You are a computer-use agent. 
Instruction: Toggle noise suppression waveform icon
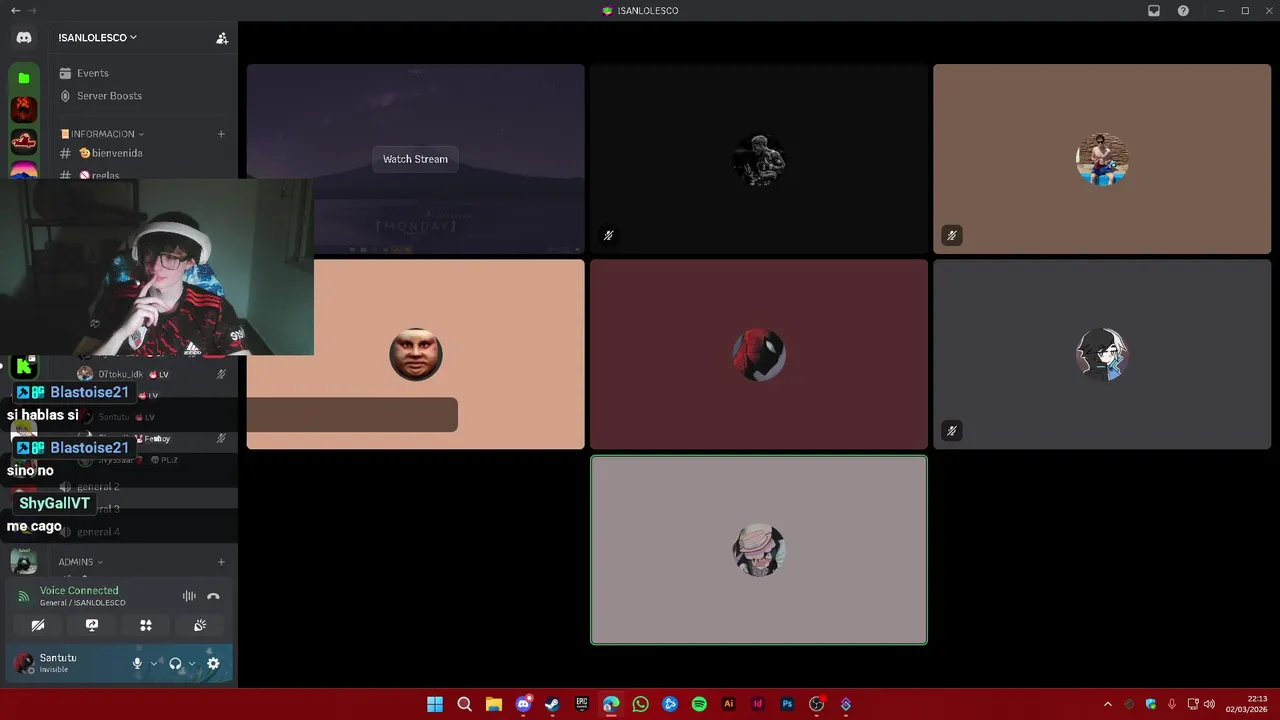pyautogui.click(x=189, y=596)
